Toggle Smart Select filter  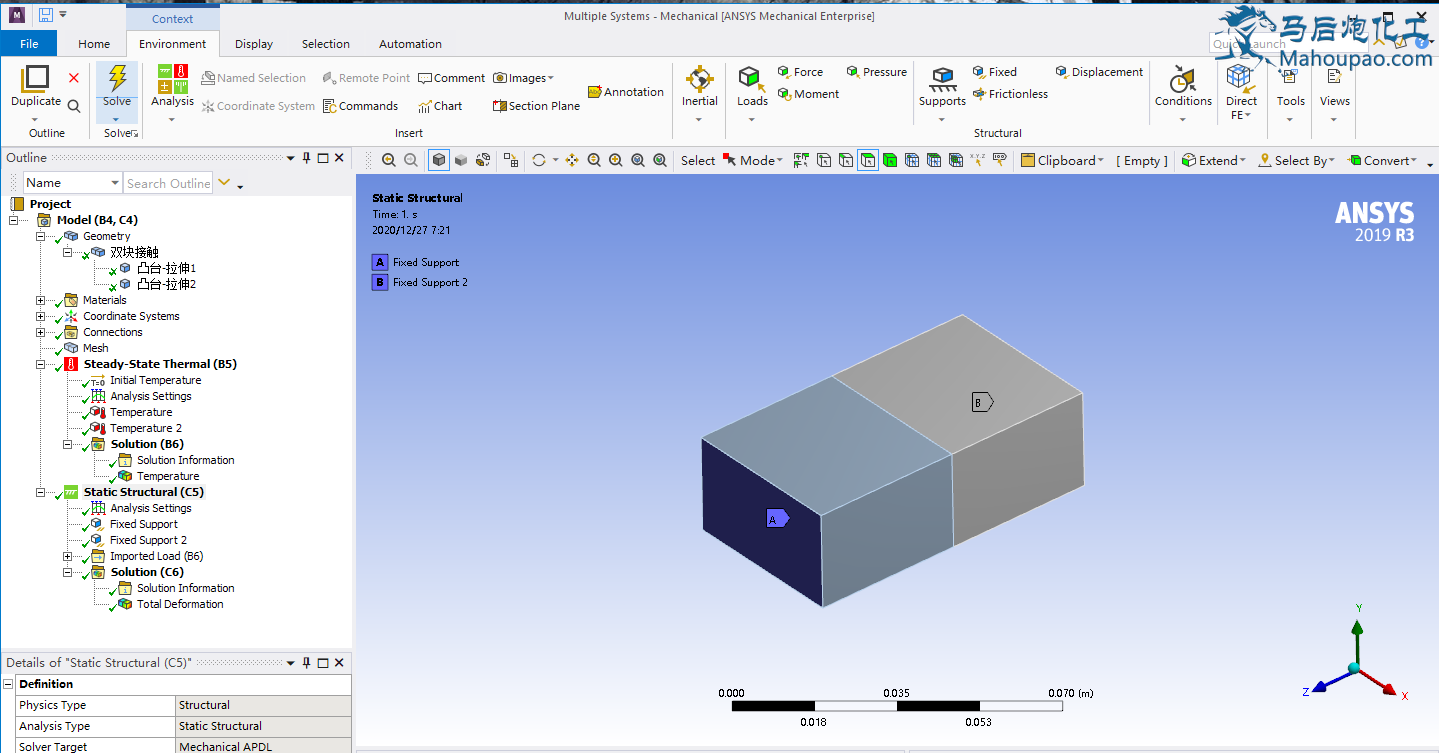(801, 160)
